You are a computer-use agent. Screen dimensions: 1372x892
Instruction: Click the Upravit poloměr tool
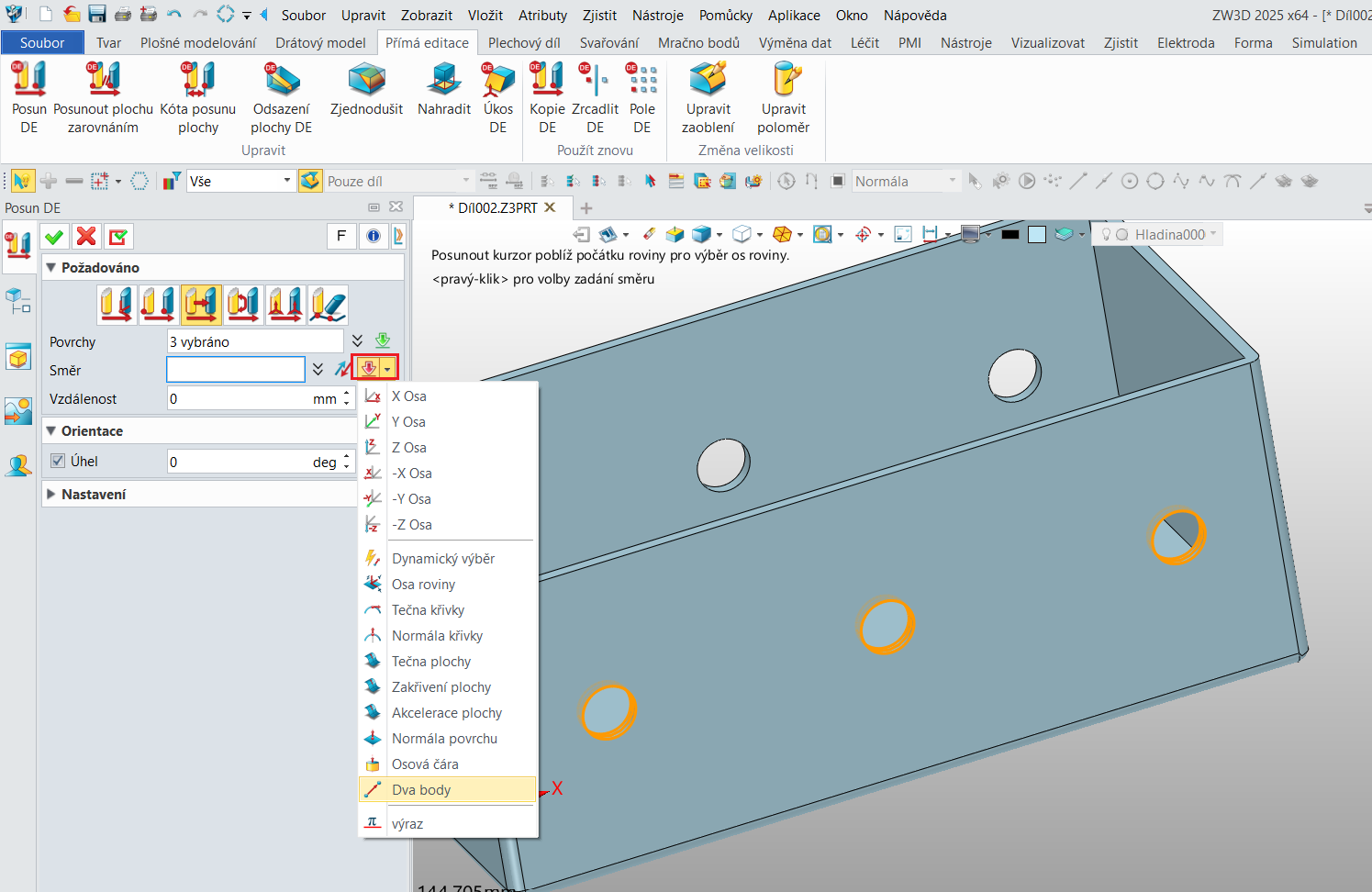click(x=784, y=97)
